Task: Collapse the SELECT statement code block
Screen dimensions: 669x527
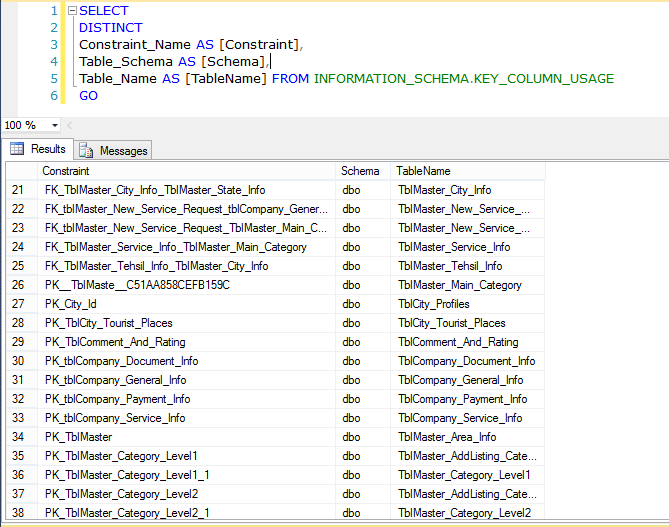Action: point(71,11)
